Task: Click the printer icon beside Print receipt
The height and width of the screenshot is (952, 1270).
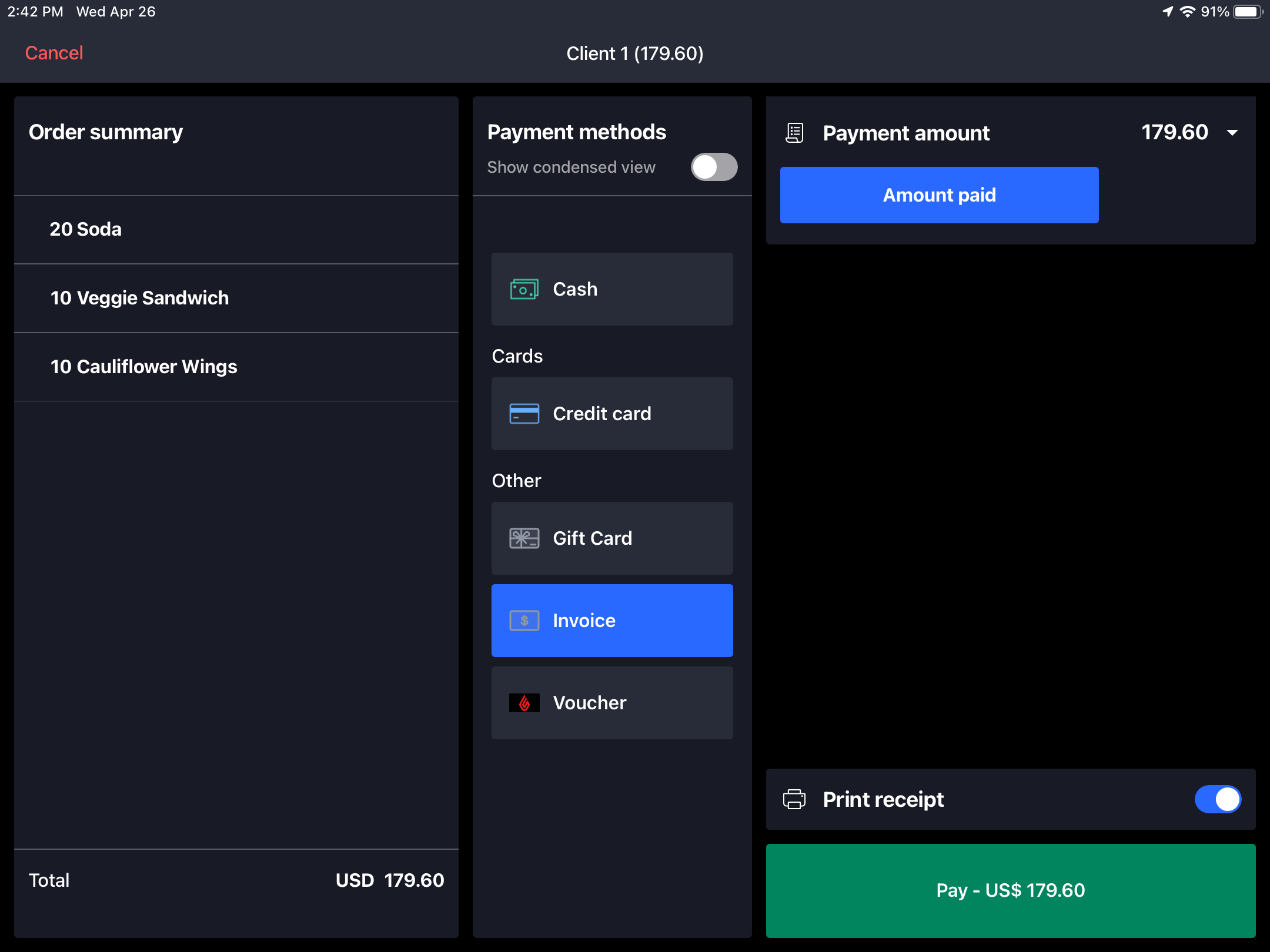Action: point(794,799)
